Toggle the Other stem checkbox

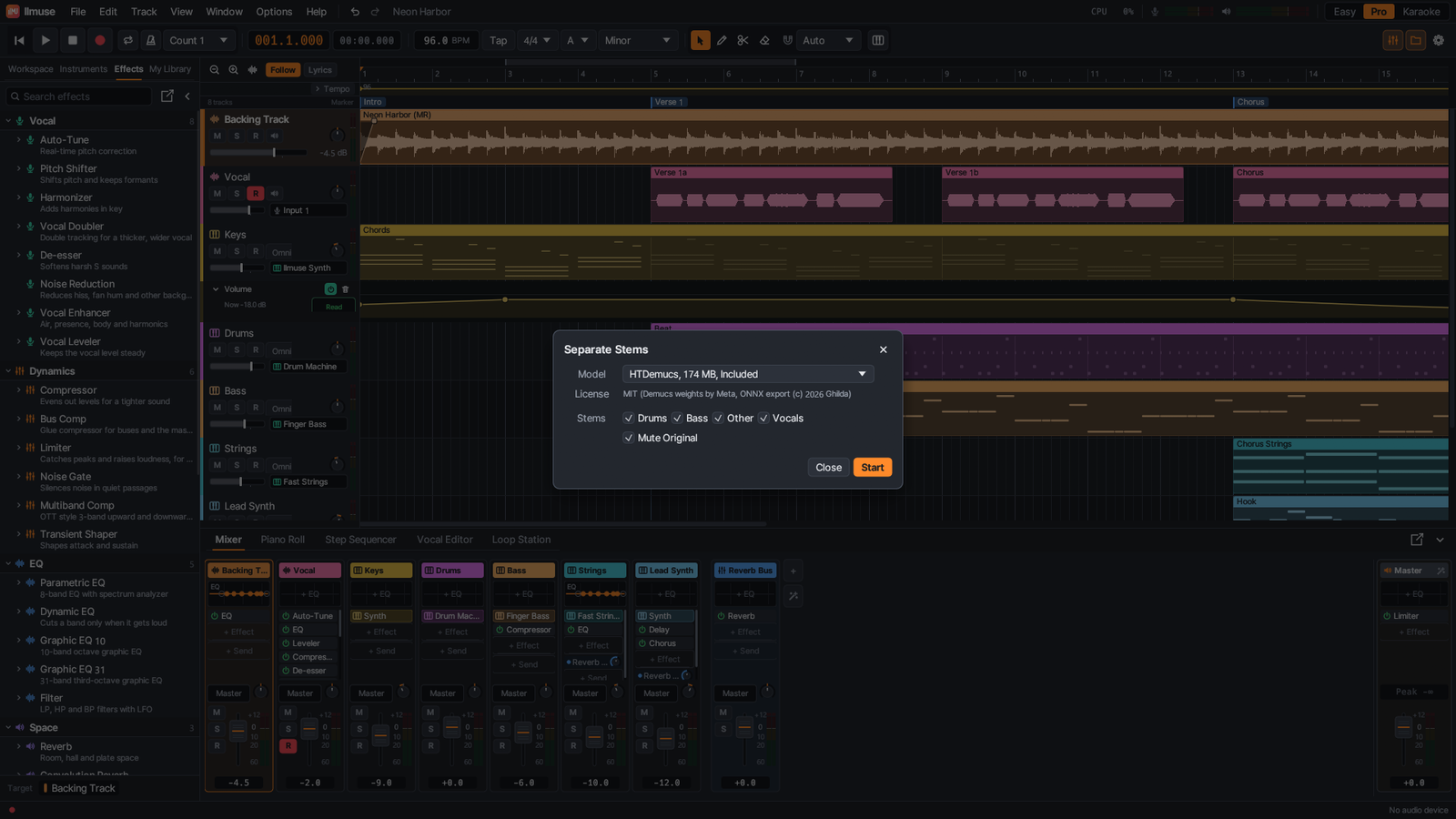pos(718,419)
